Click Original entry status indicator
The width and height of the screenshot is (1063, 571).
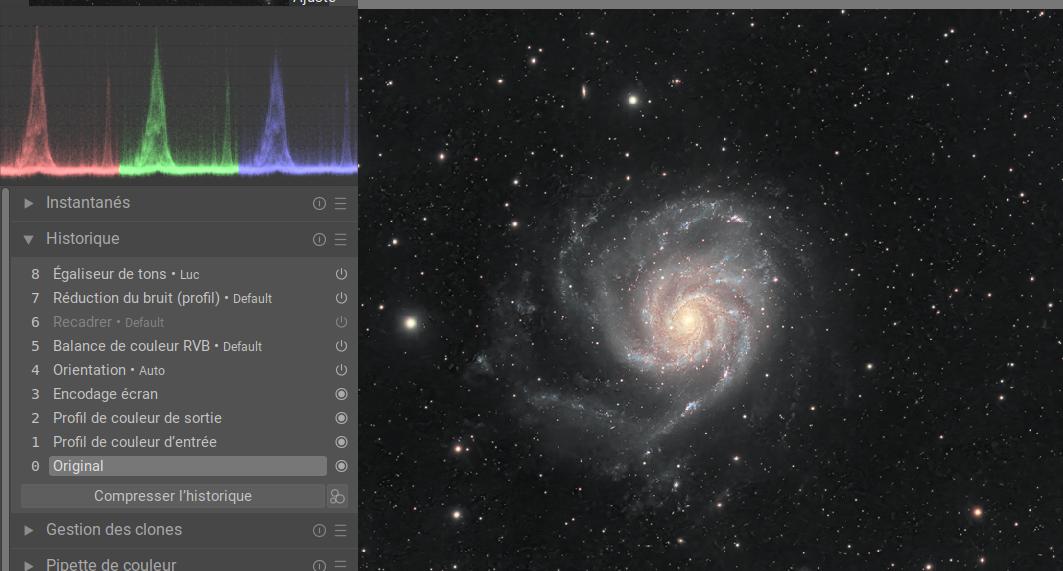341,466
